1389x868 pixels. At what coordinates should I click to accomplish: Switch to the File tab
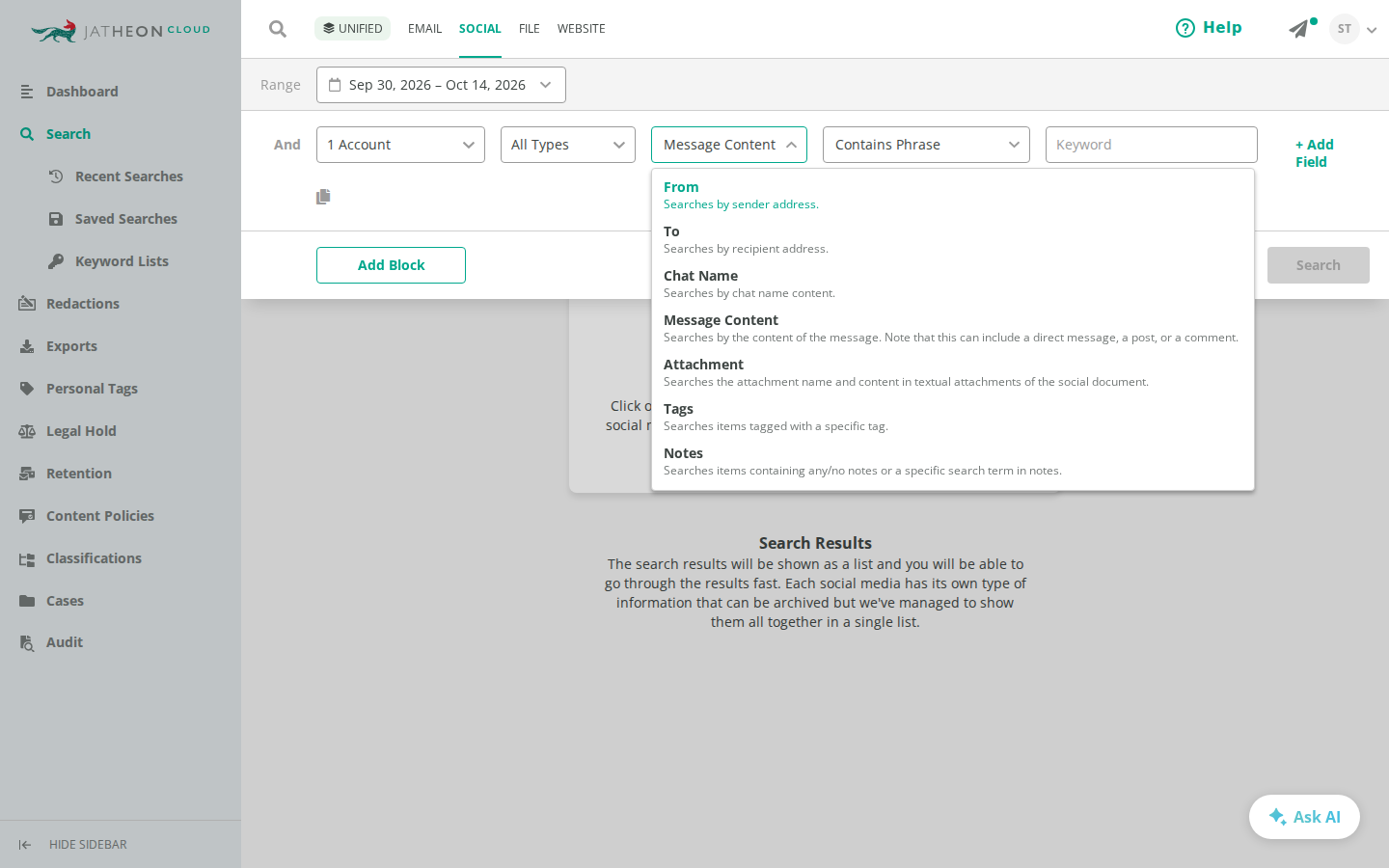pyautogui.click(x=529, y=29)
